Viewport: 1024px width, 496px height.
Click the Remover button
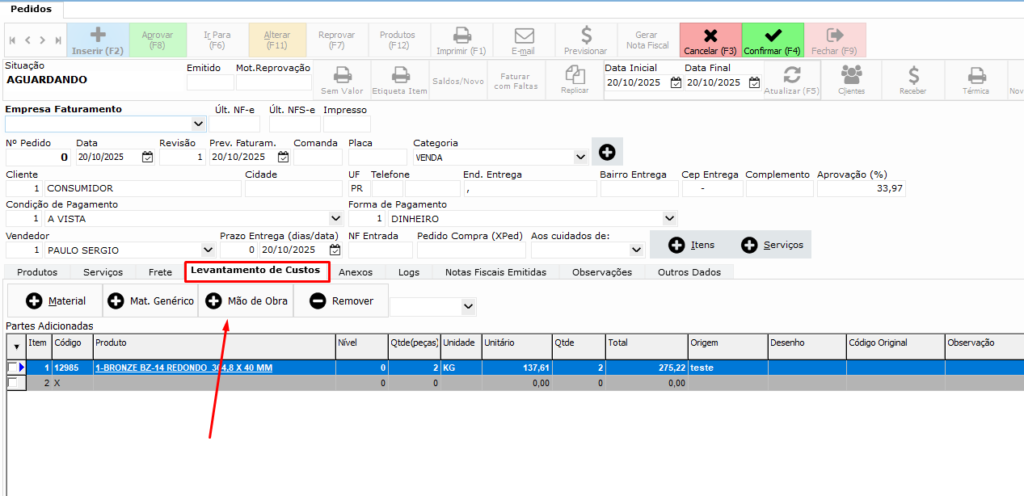[341, 301]
